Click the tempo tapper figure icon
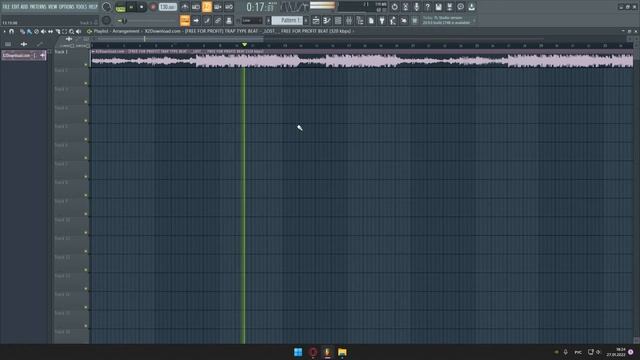This screenshot has height=360, width=640. point(393,20)
